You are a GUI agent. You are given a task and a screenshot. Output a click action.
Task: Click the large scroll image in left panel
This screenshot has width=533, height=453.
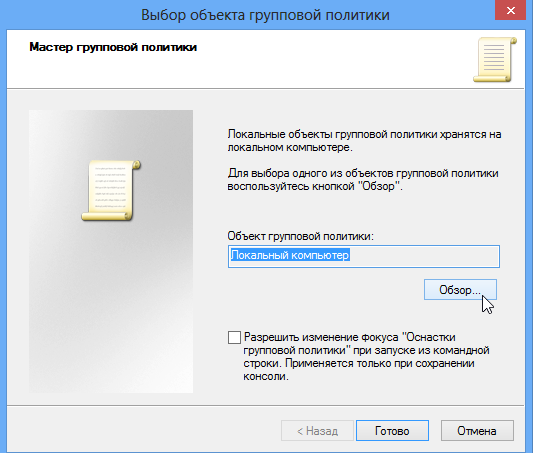click(111, 190)
